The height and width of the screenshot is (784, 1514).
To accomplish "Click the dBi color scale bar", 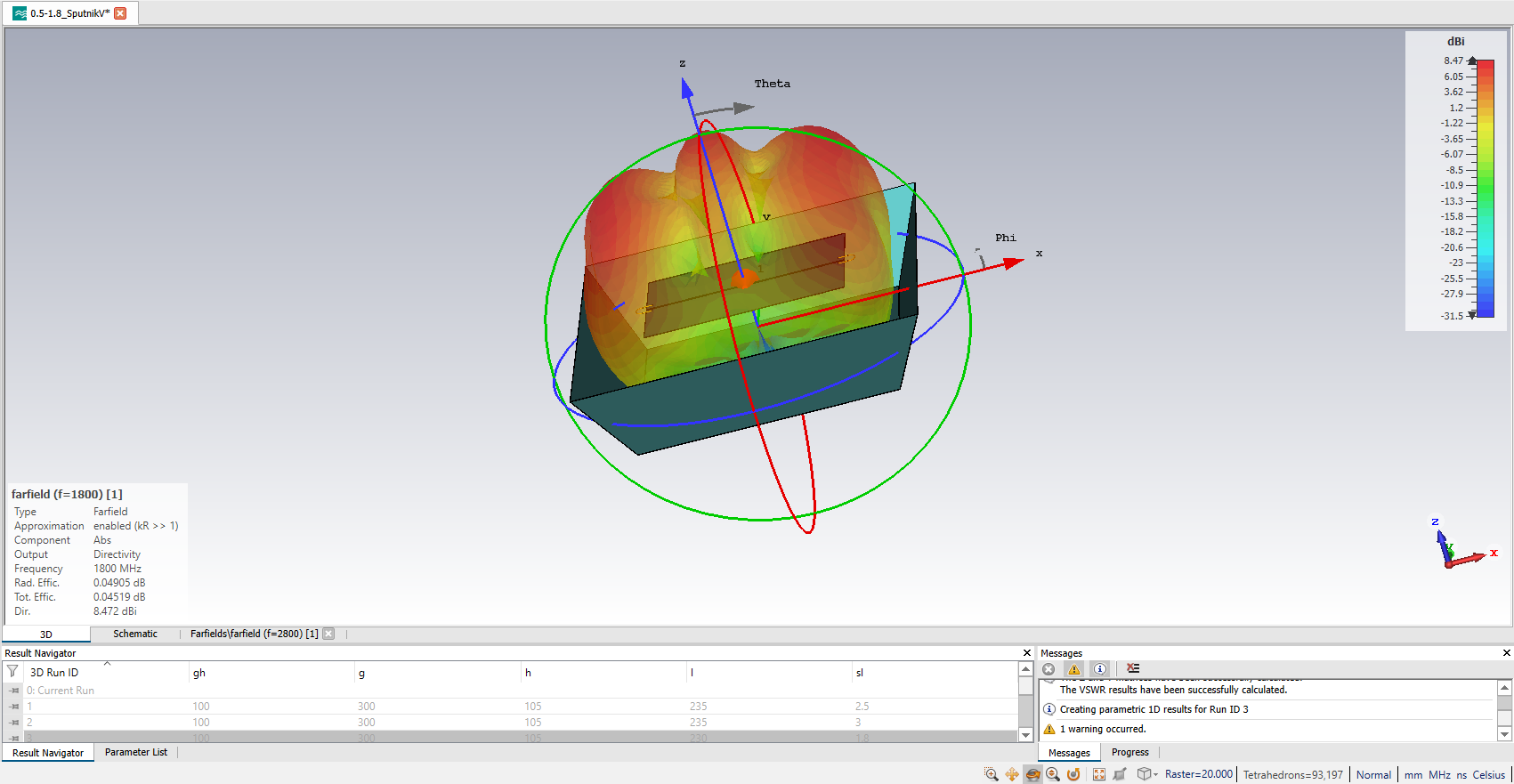I will coord(1485,187).
